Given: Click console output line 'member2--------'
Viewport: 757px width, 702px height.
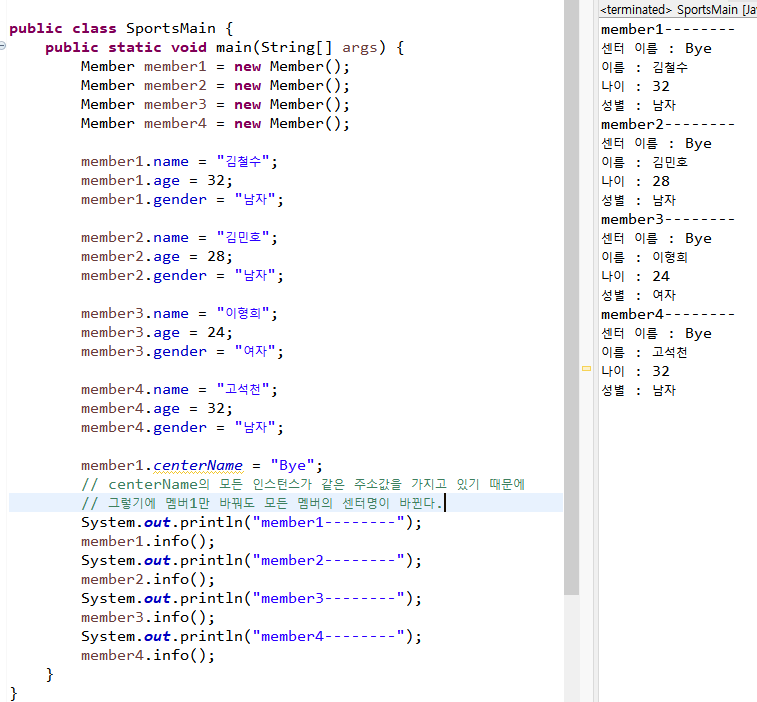Looking at the screenshot, I should coord(668,125).
